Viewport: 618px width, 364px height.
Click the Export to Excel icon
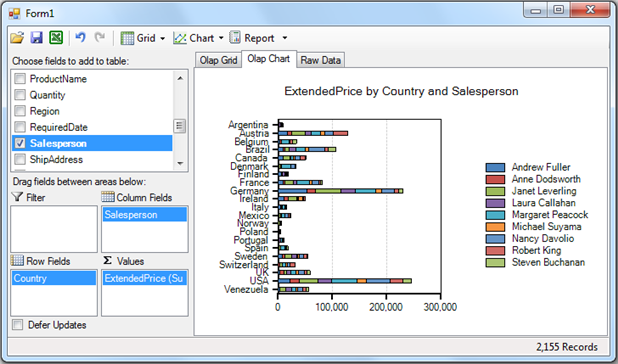click(56, 38)
